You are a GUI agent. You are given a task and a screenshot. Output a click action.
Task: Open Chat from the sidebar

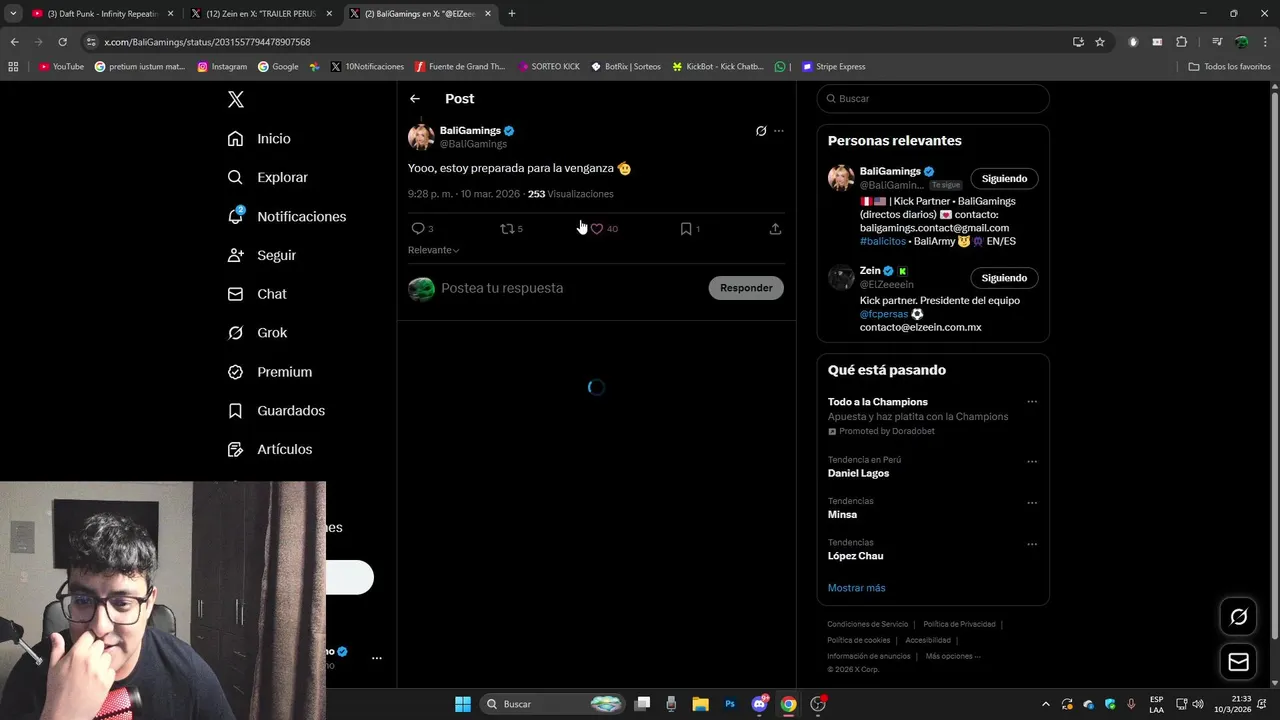tap(258, 294)
